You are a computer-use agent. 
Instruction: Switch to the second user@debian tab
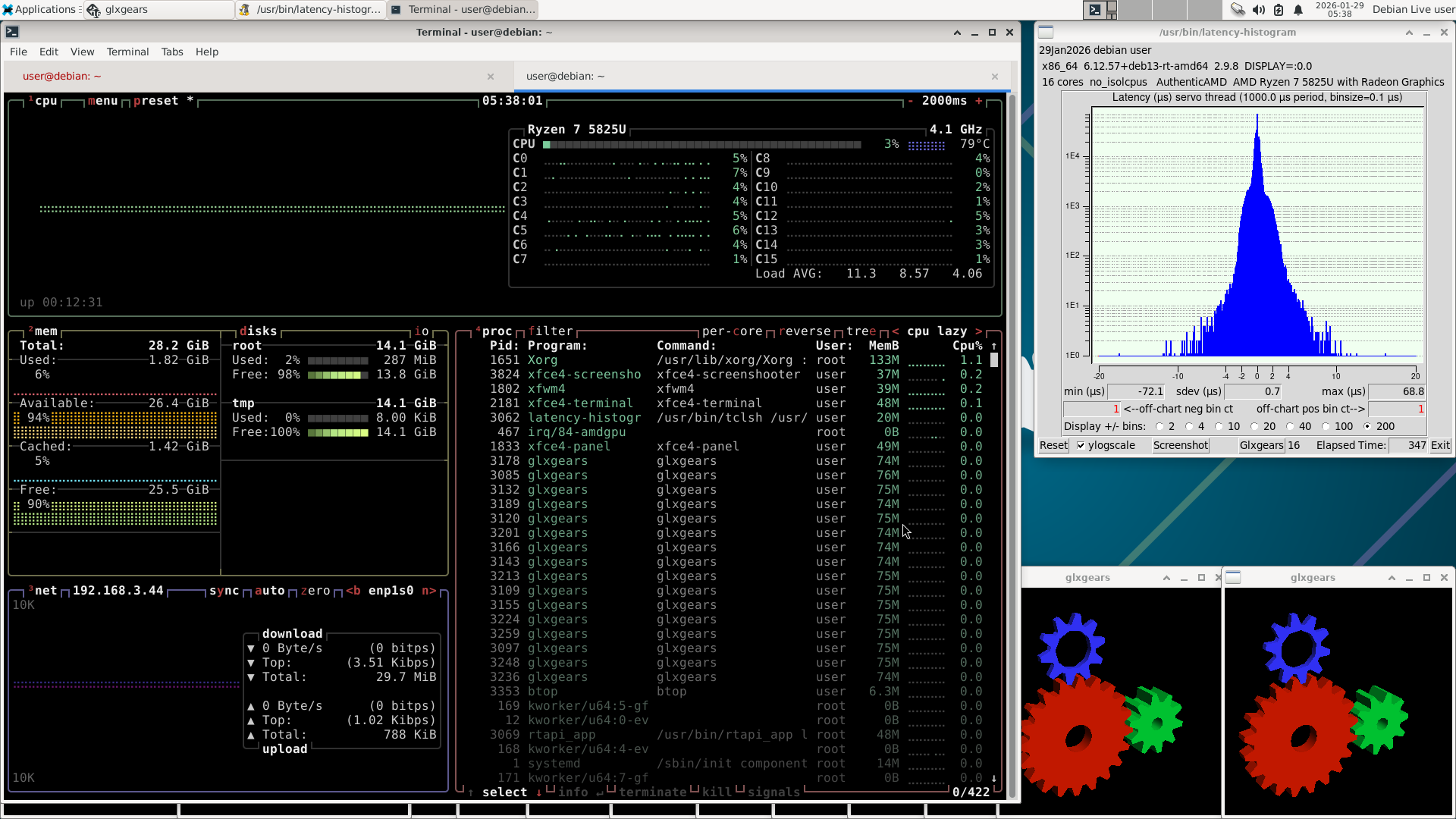566,77
